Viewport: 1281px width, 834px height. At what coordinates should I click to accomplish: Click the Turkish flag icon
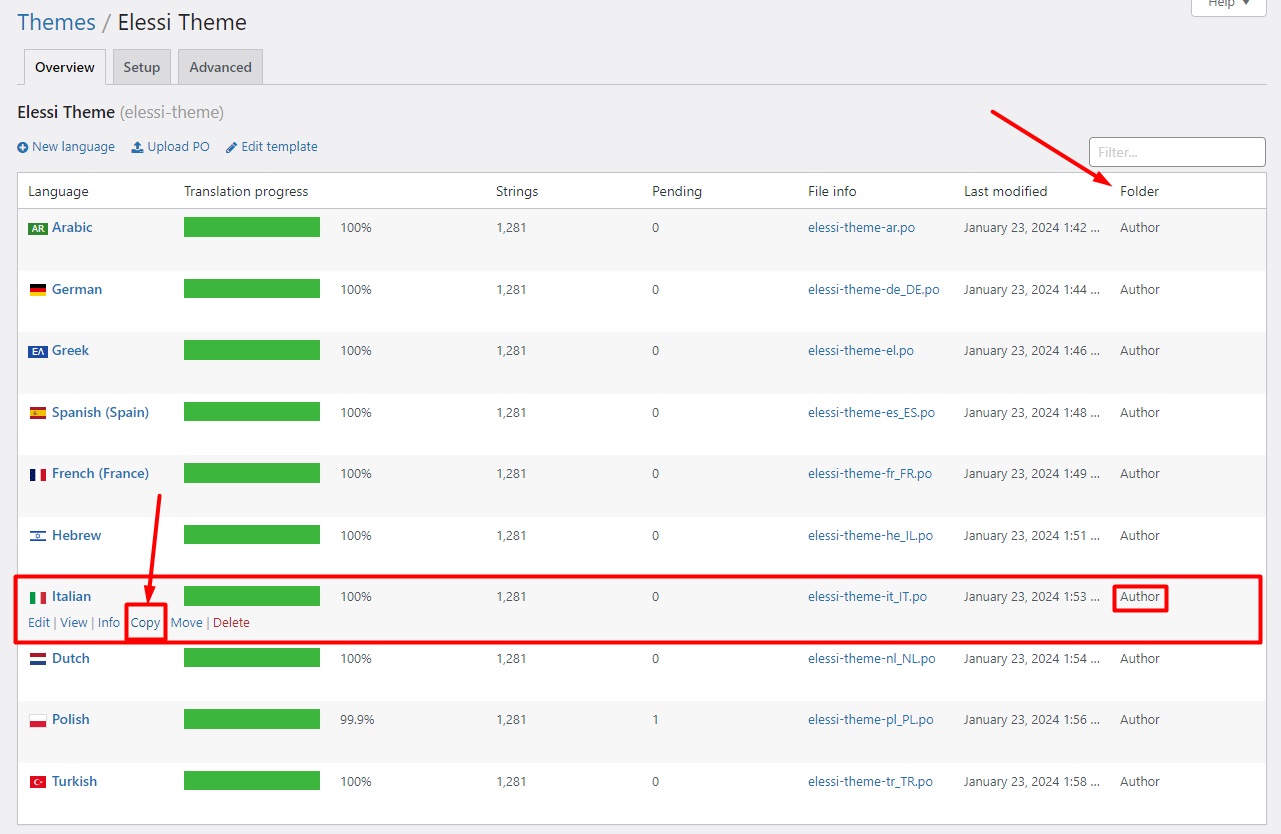click(x=38, y=782)
